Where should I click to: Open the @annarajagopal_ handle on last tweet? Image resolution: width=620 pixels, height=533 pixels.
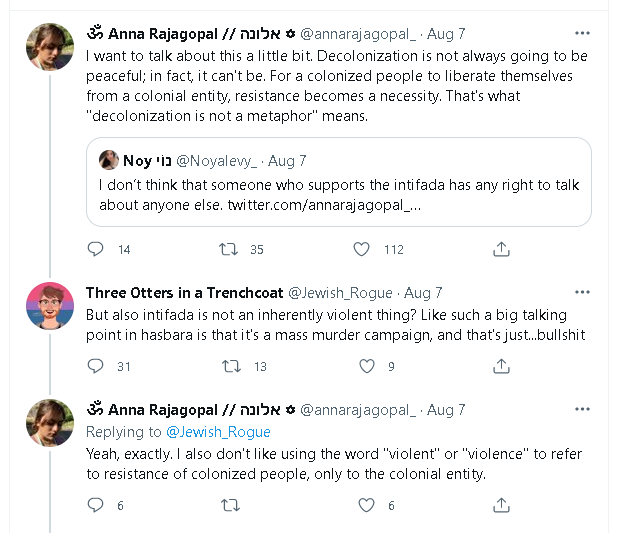357,409
